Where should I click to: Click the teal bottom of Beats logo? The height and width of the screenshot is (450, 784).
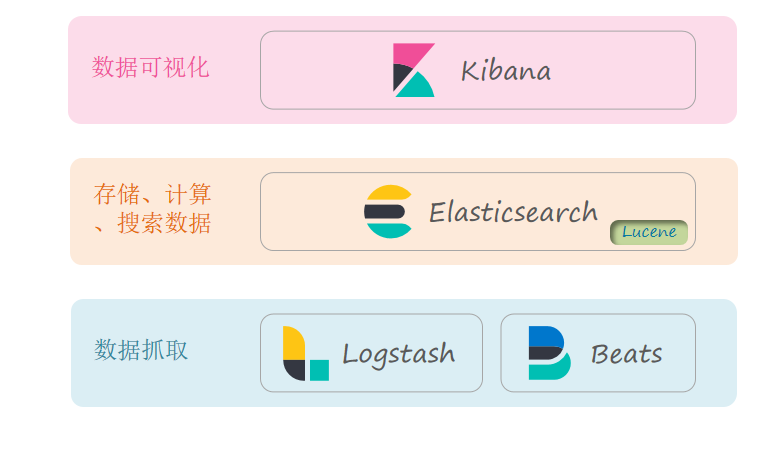[x=550, y=370]
